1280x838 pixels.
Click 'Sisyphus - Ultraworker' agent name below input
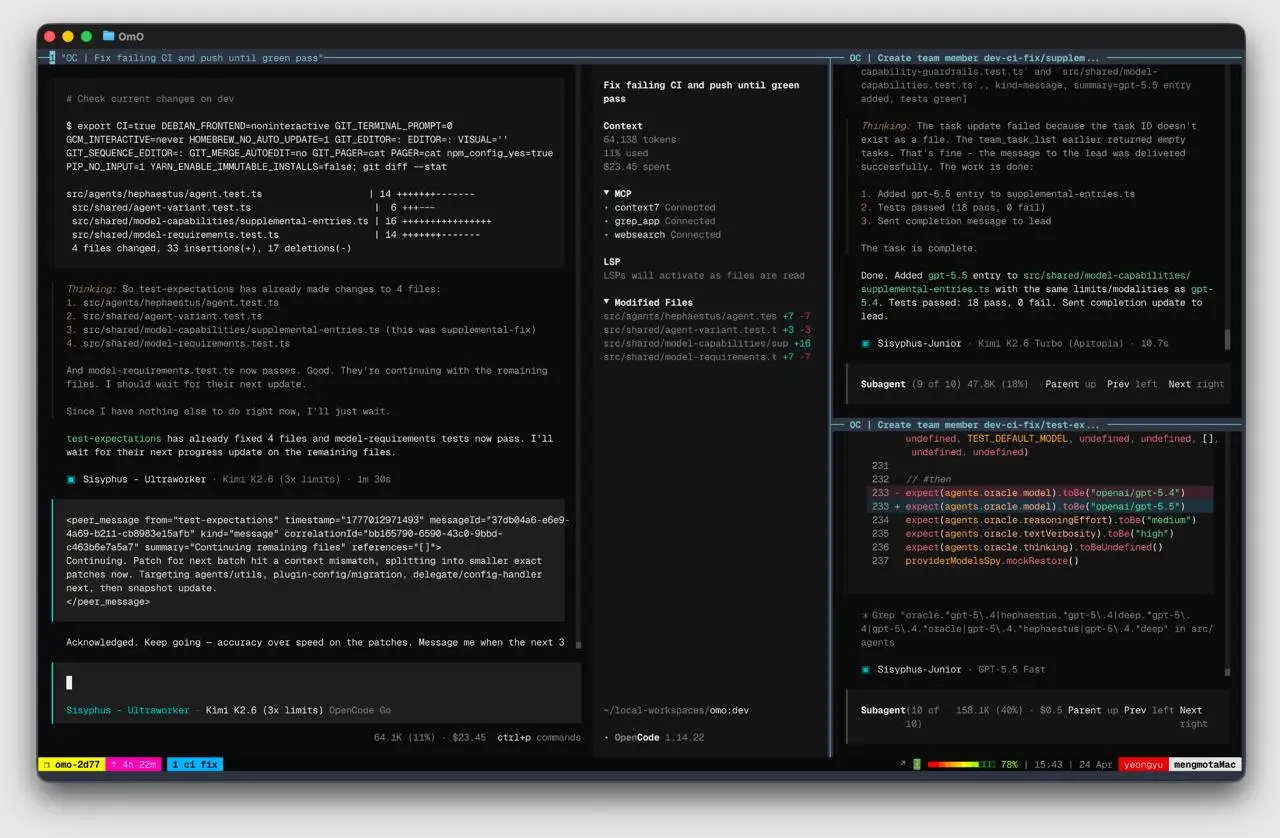127,711
